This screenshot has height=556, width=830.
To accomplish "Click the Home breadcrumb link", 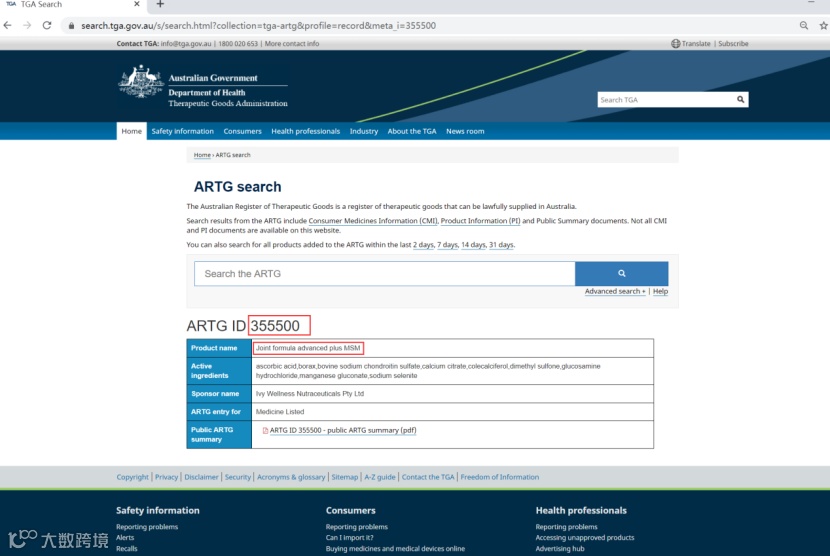I will [202, 155].
